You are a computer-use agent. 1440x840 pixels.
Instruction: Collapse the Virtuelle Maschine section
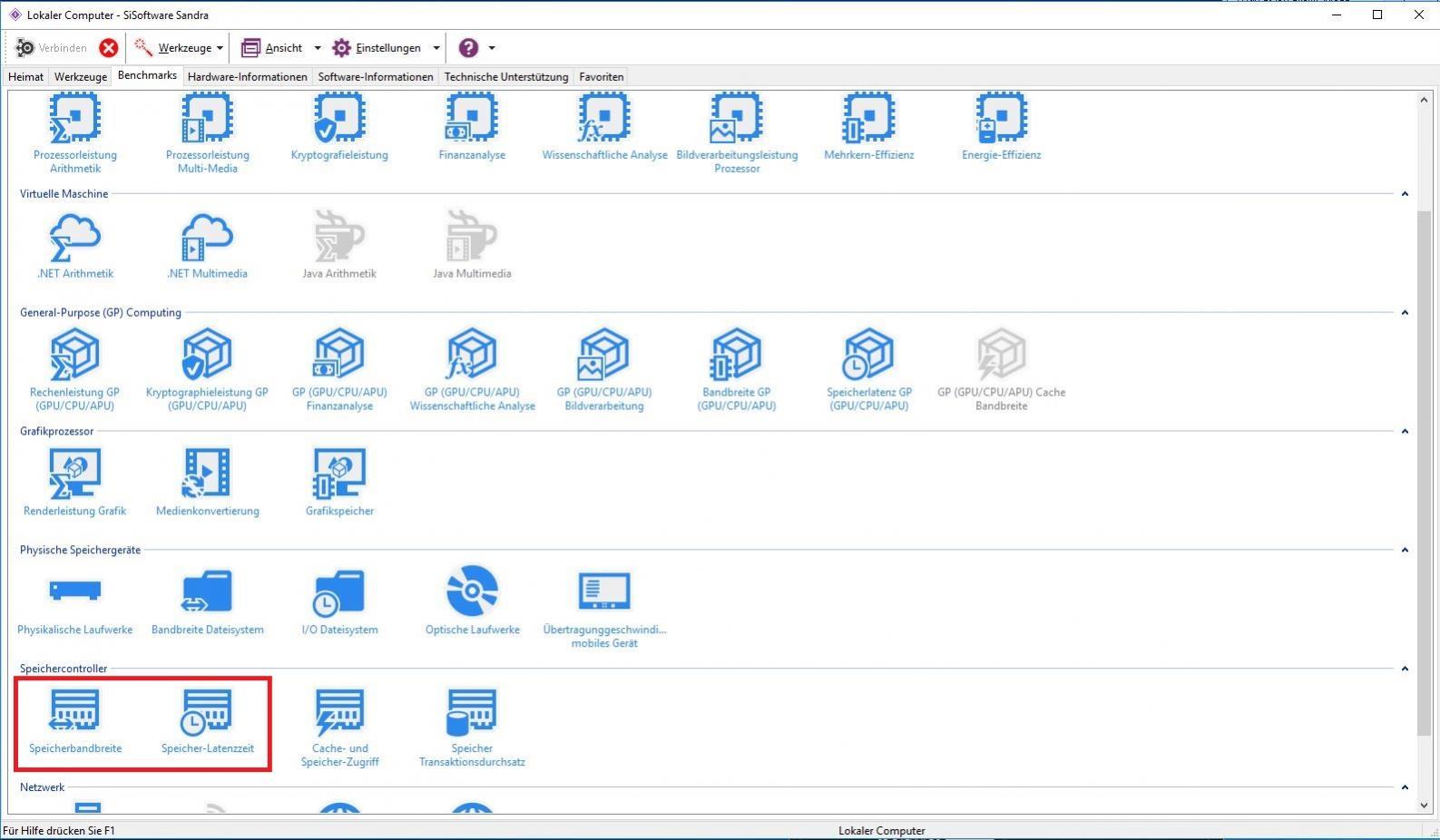click(1405, 194)
